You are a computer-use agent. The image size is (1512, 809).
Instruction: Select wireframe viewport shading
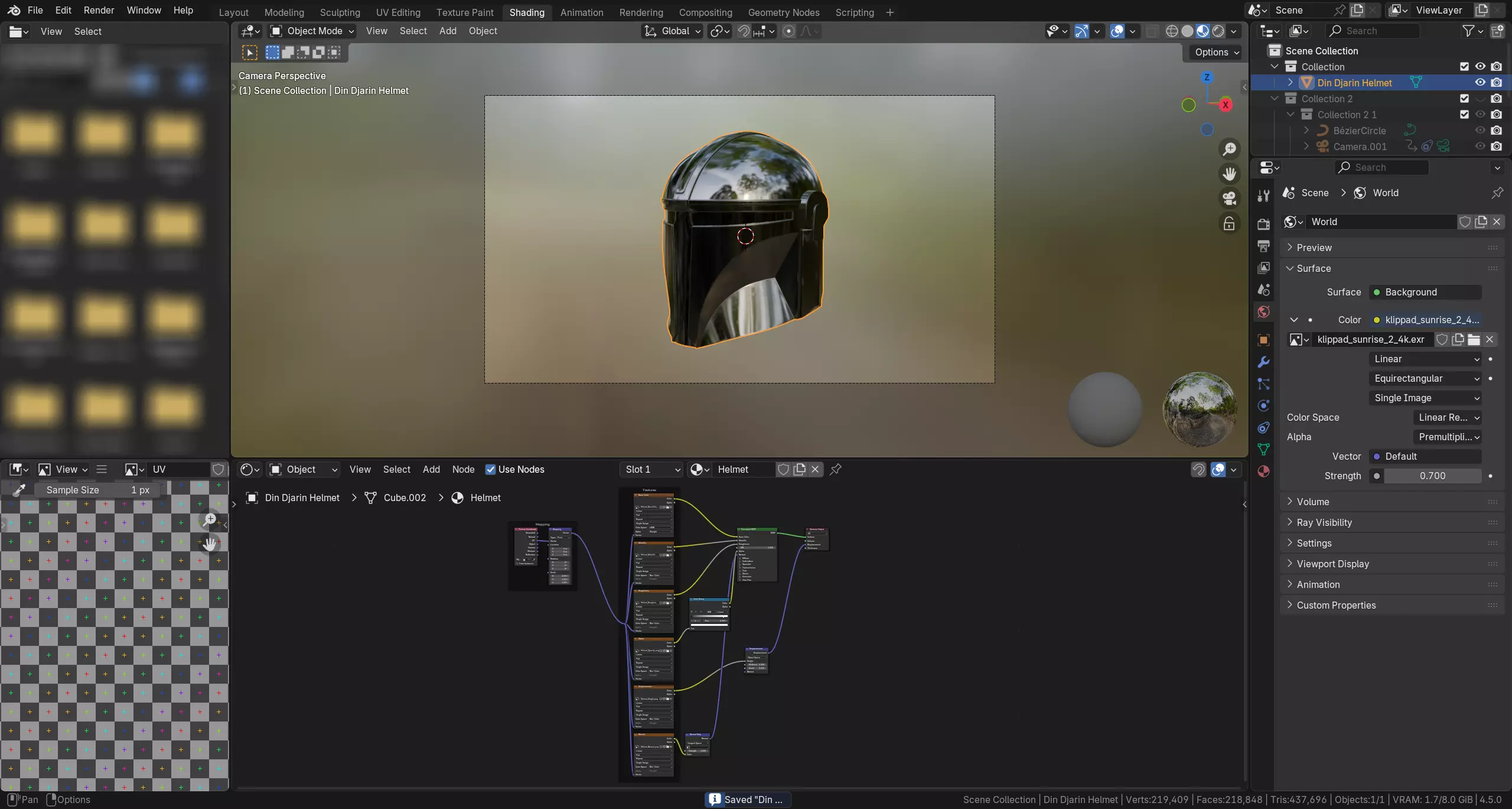(x=1172, y=31)
